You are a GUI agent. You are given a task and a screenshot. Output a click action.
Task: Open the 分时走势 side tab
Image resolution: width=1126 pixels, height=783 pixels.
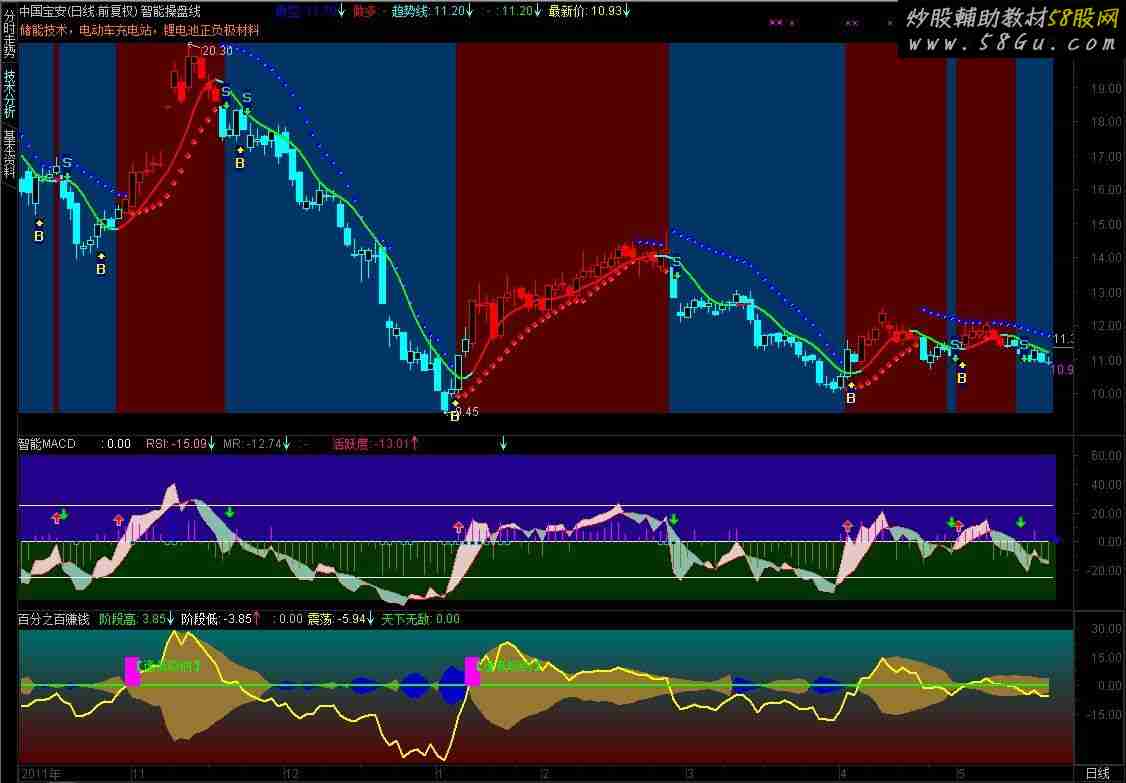click(x=9, y=39)
